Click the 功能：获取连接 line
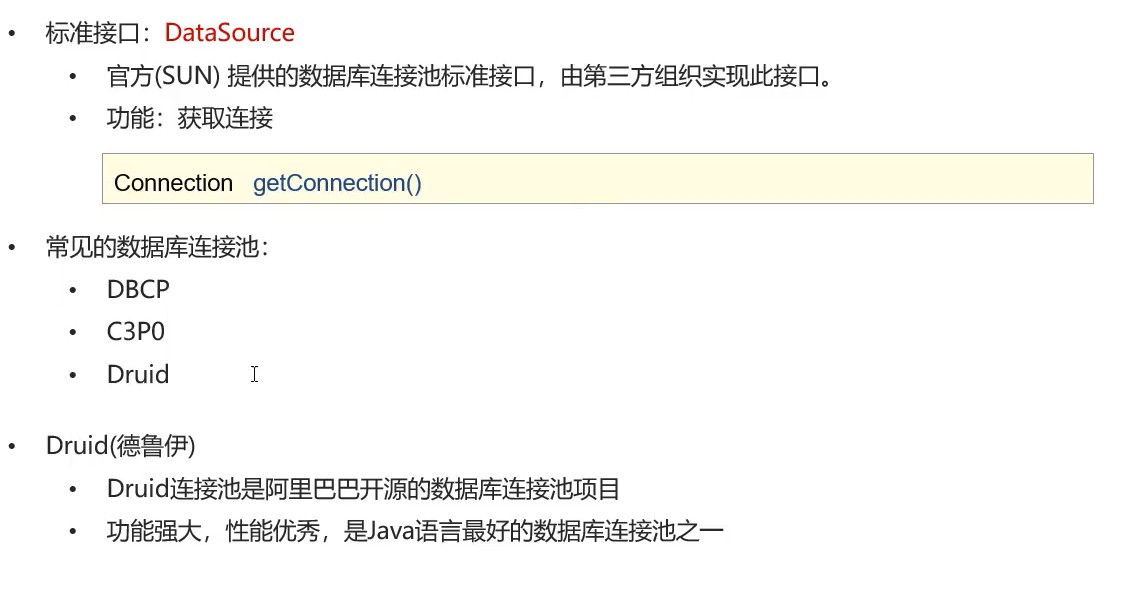 [190, 118]
